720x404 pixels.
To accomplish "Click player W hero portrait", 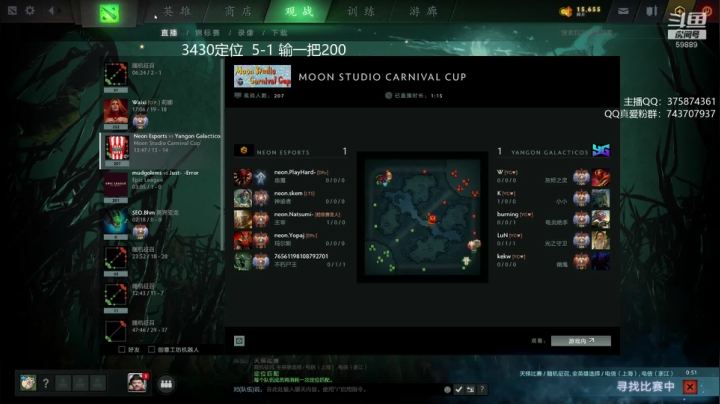I will 601,177.
